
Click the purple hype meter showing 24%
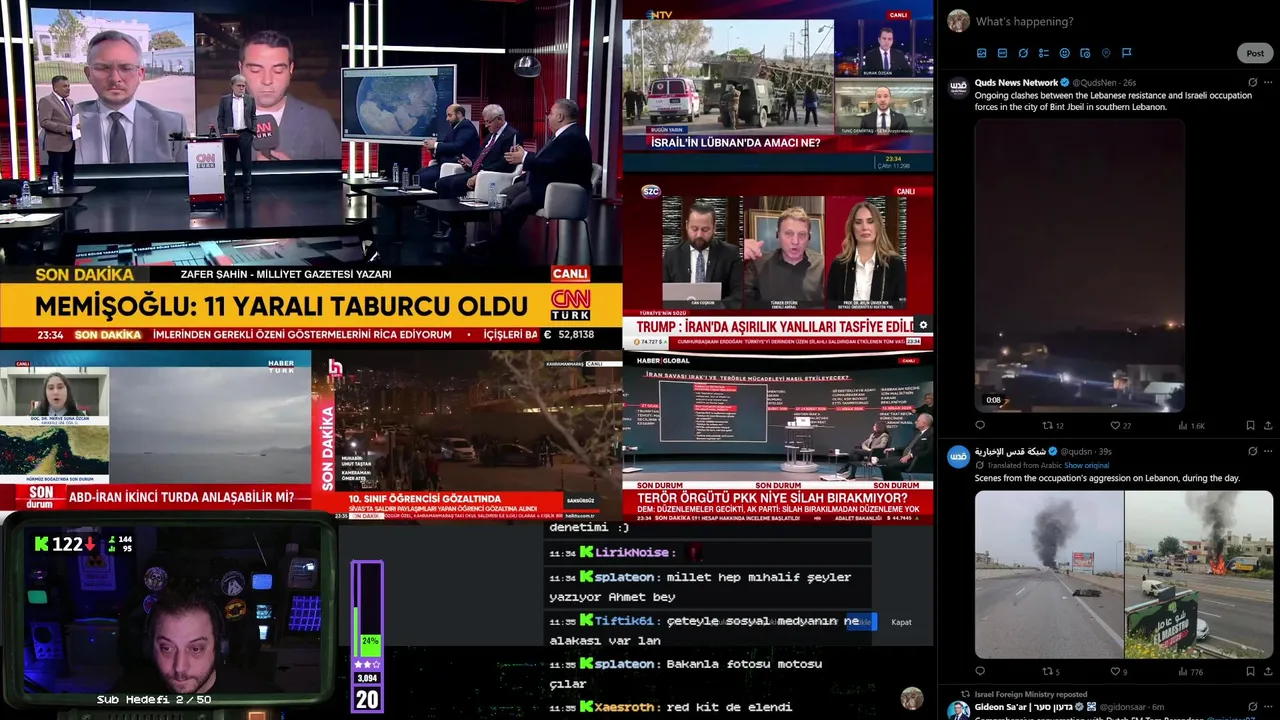[x=367, y=636]
